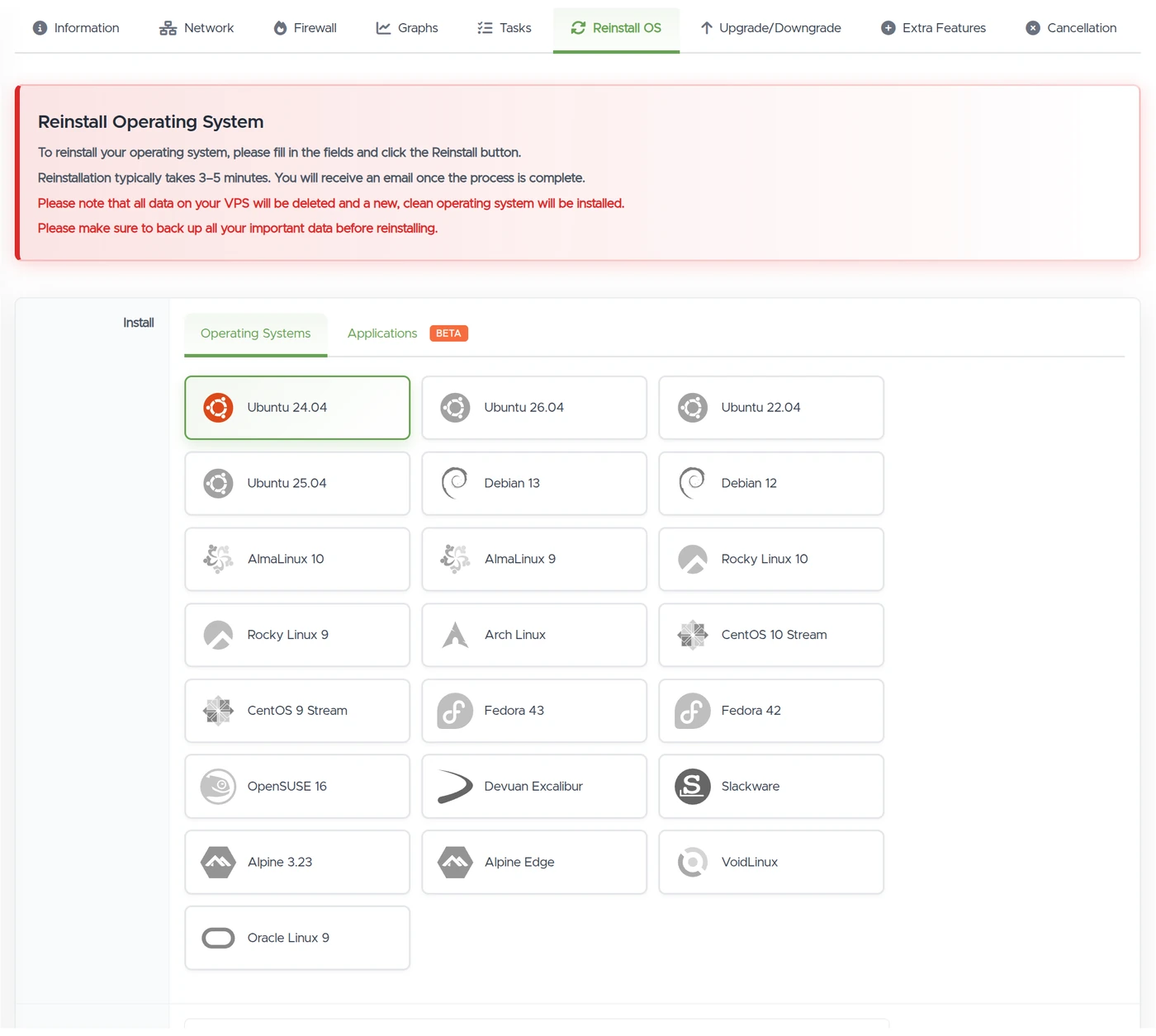Click the 'Alpine Edge' label
This screenshot has width=1156, height=1036.
click(519, 863)
